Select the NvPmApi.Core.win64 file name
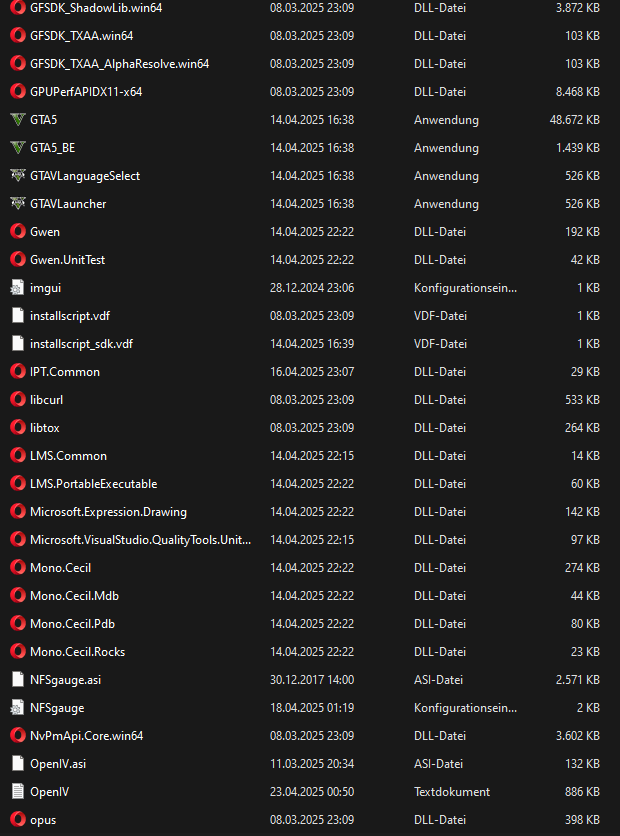 86,736
